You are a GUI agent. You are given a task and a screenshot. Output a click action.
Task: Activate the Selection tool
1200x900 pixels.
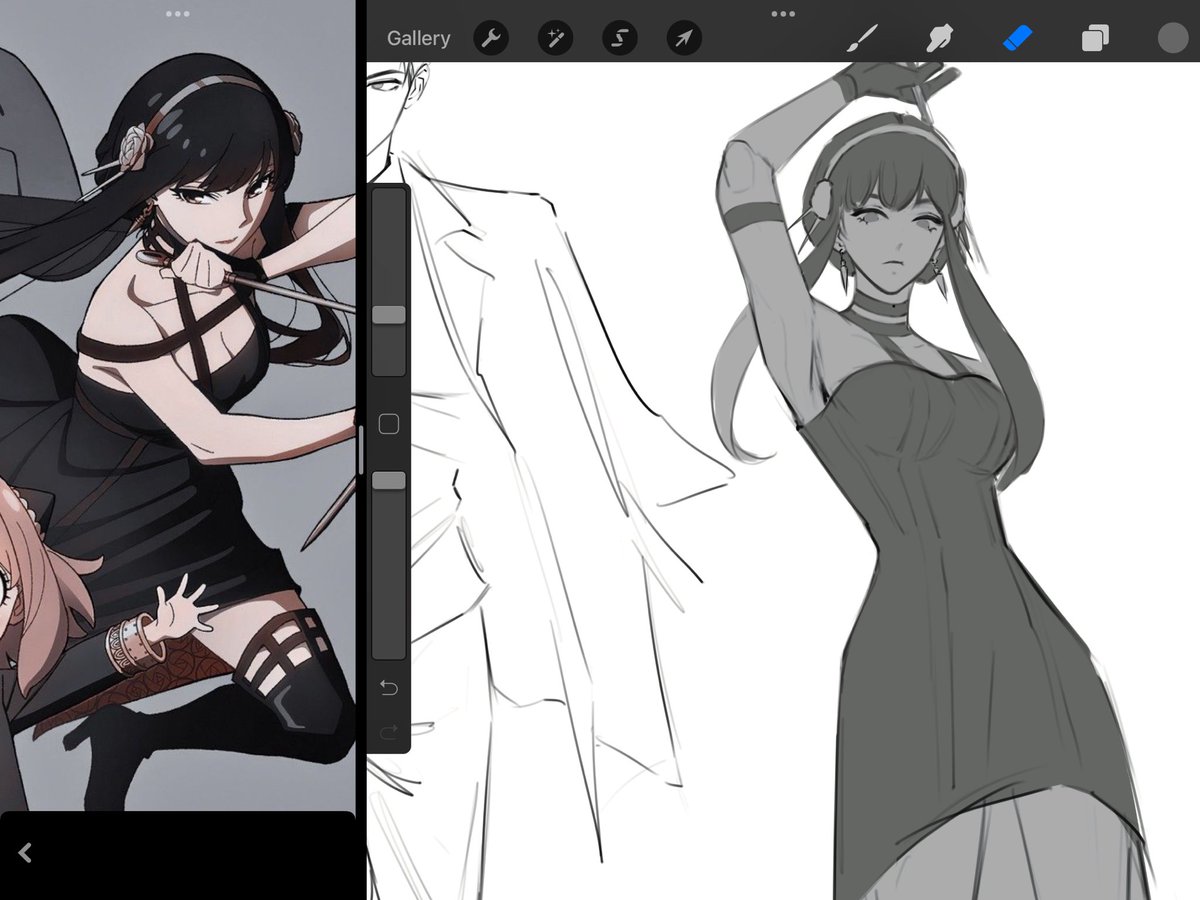click(620, 38)
